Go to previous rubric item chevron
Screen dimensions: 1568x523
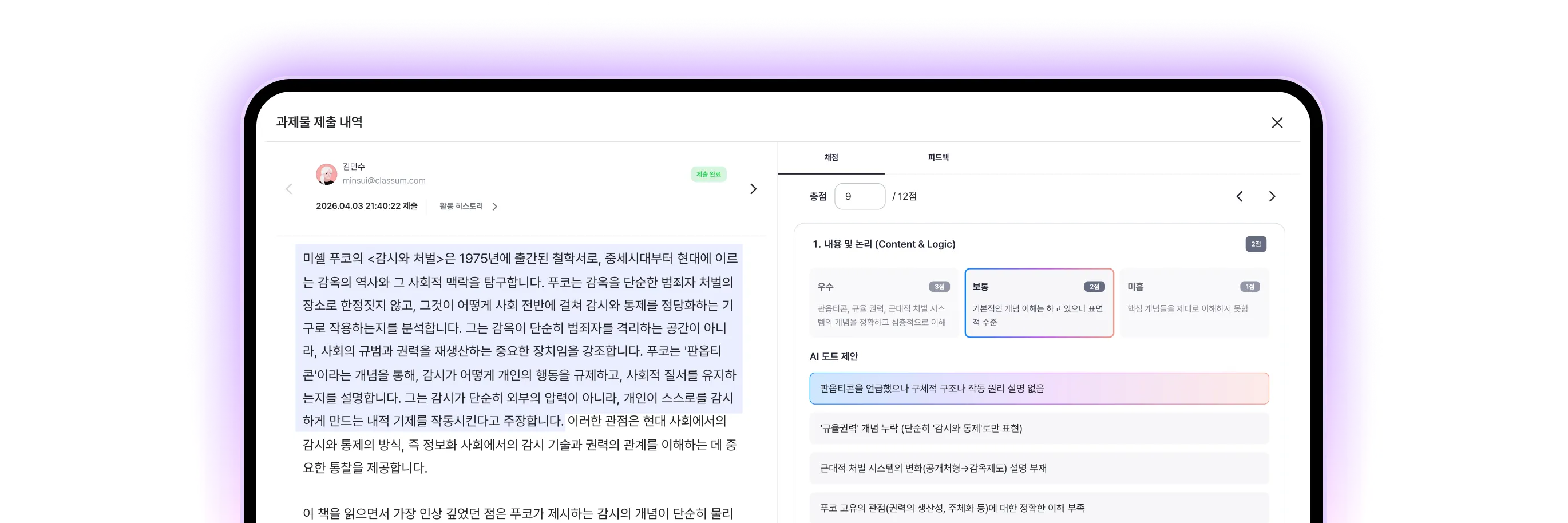click(1240, 197)
